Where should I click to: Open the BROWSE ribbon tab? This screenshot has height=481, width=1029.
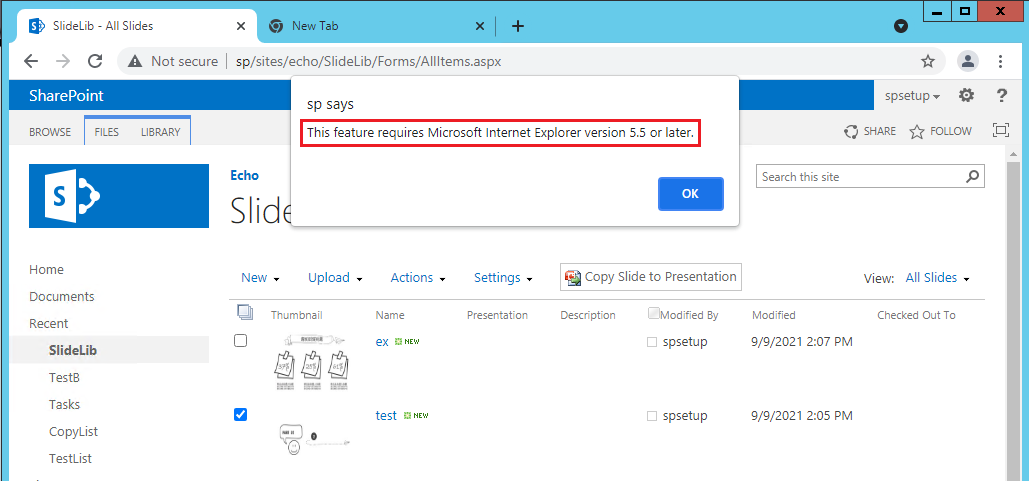tap(50, 132)
